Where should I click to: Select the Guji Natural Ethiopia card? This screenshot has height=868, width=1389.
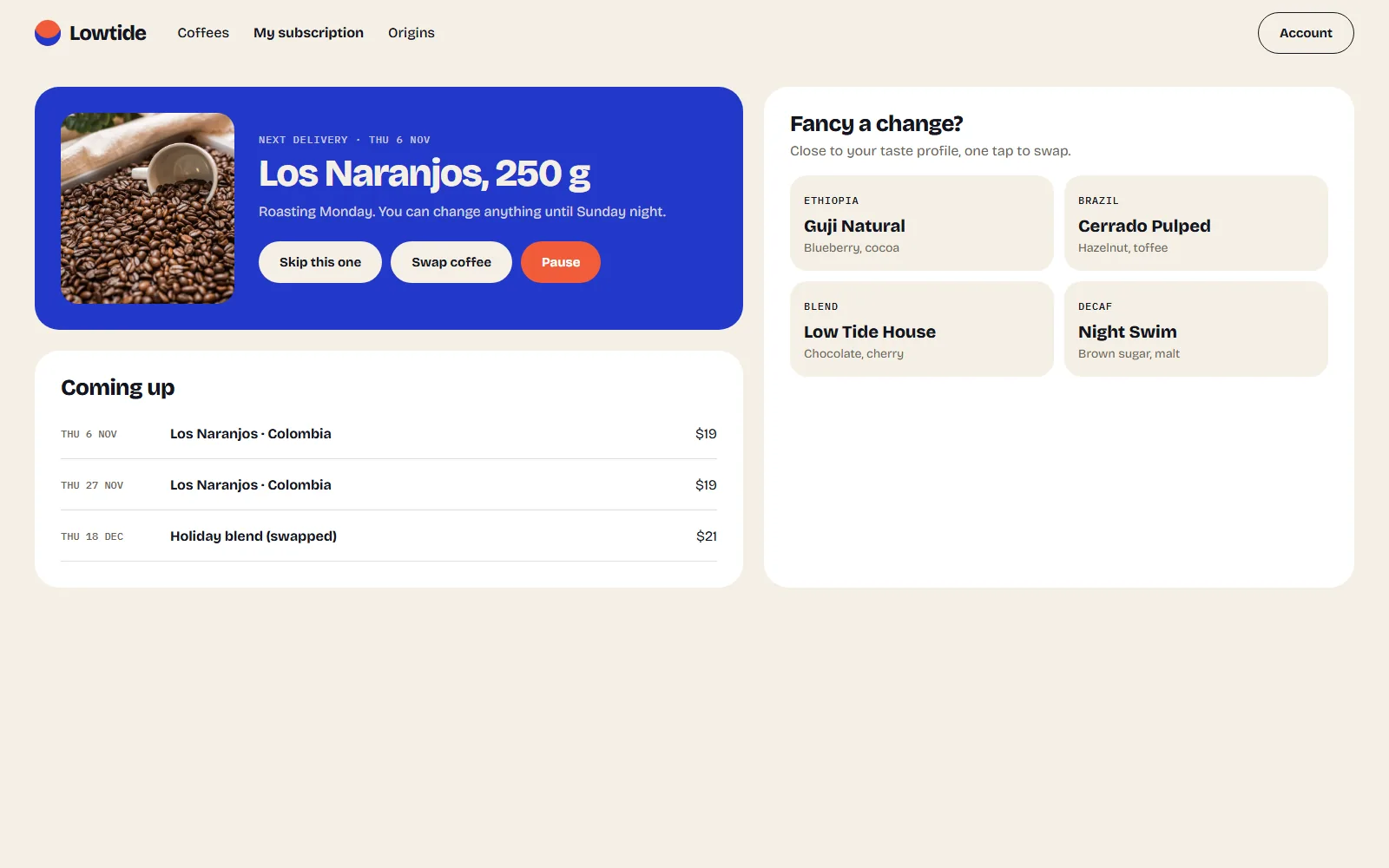pyautogui.click(x=922, y=223)
